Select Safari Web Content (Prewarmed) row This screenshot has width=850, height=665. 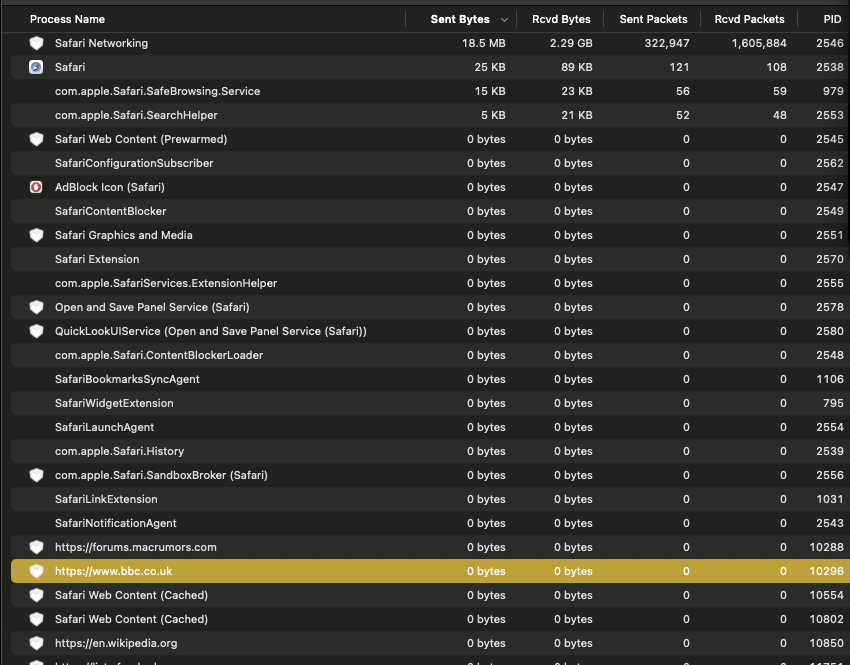430,139
